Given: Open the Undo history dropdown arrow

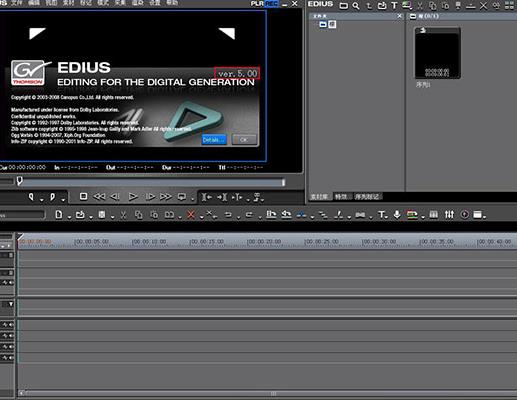Looking at the screenshot, I should [x=238, y=217].
